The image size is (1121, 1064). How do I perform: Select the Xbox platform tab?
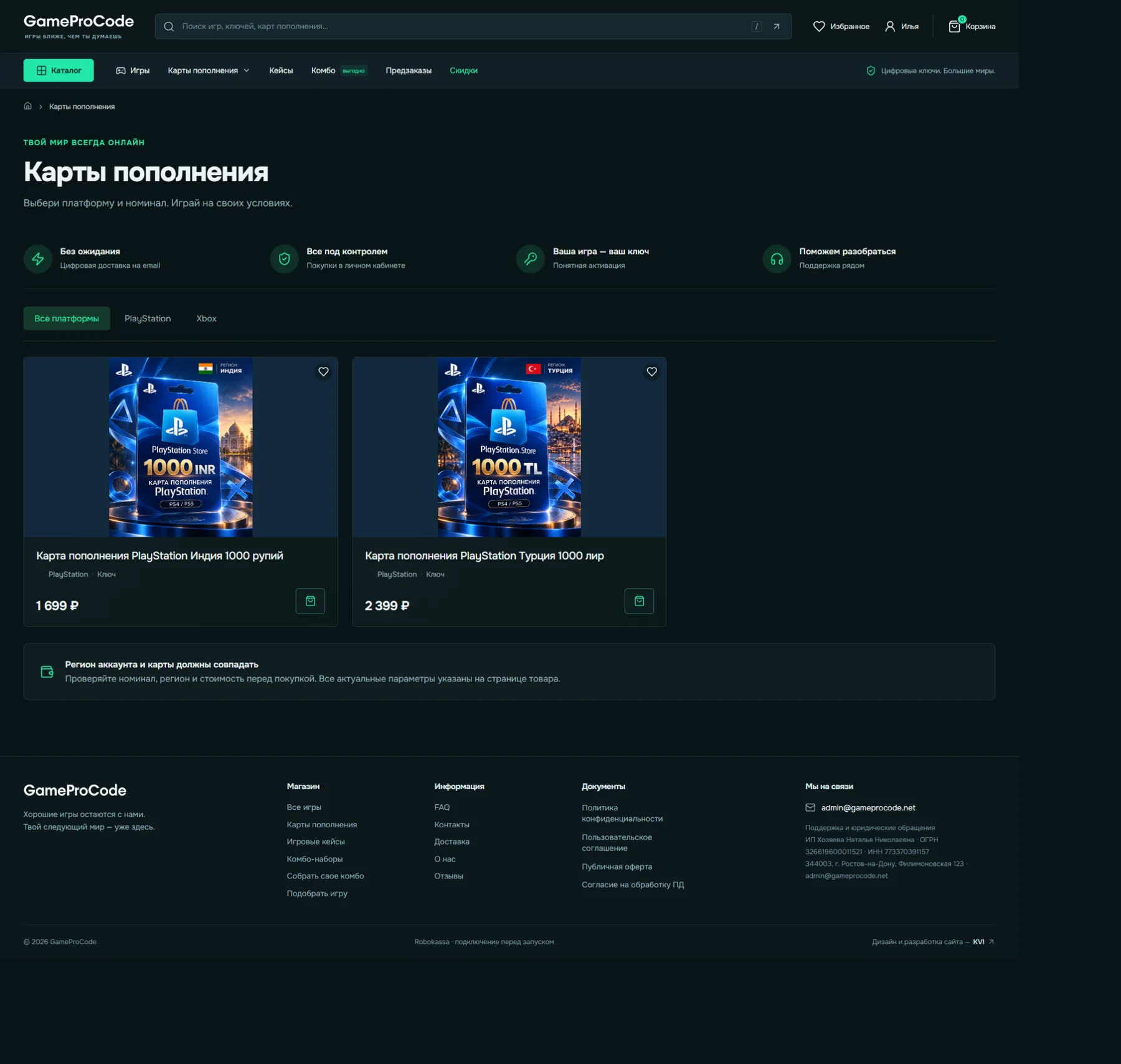206,318
